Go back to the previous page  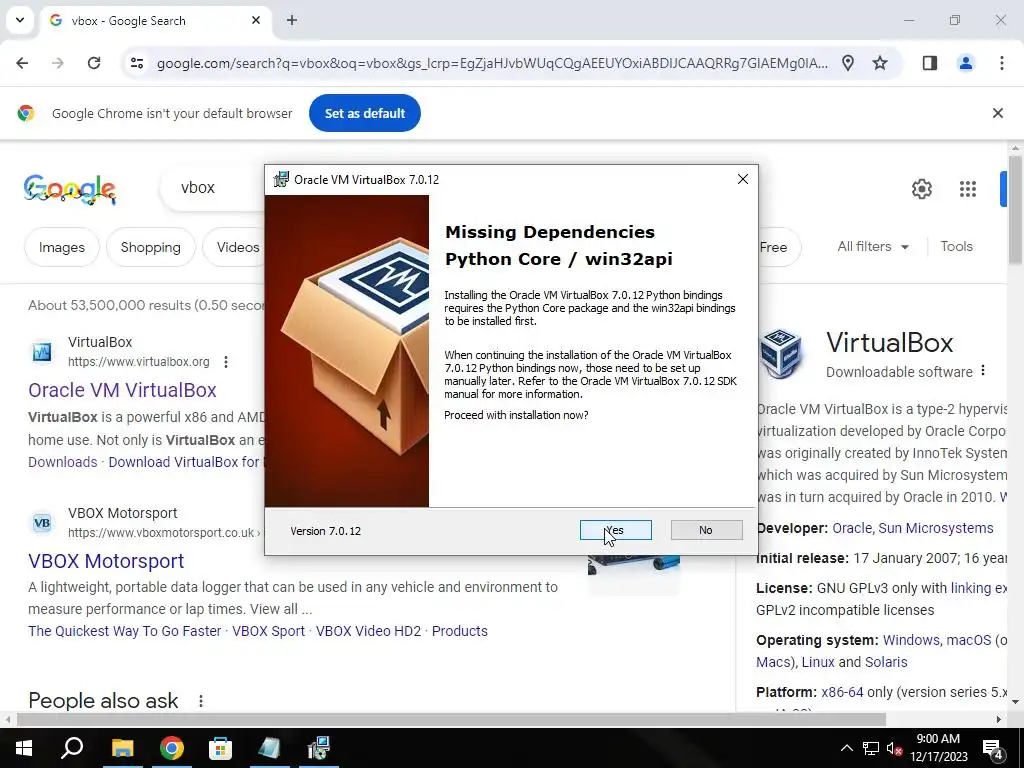tap(22, 63)
